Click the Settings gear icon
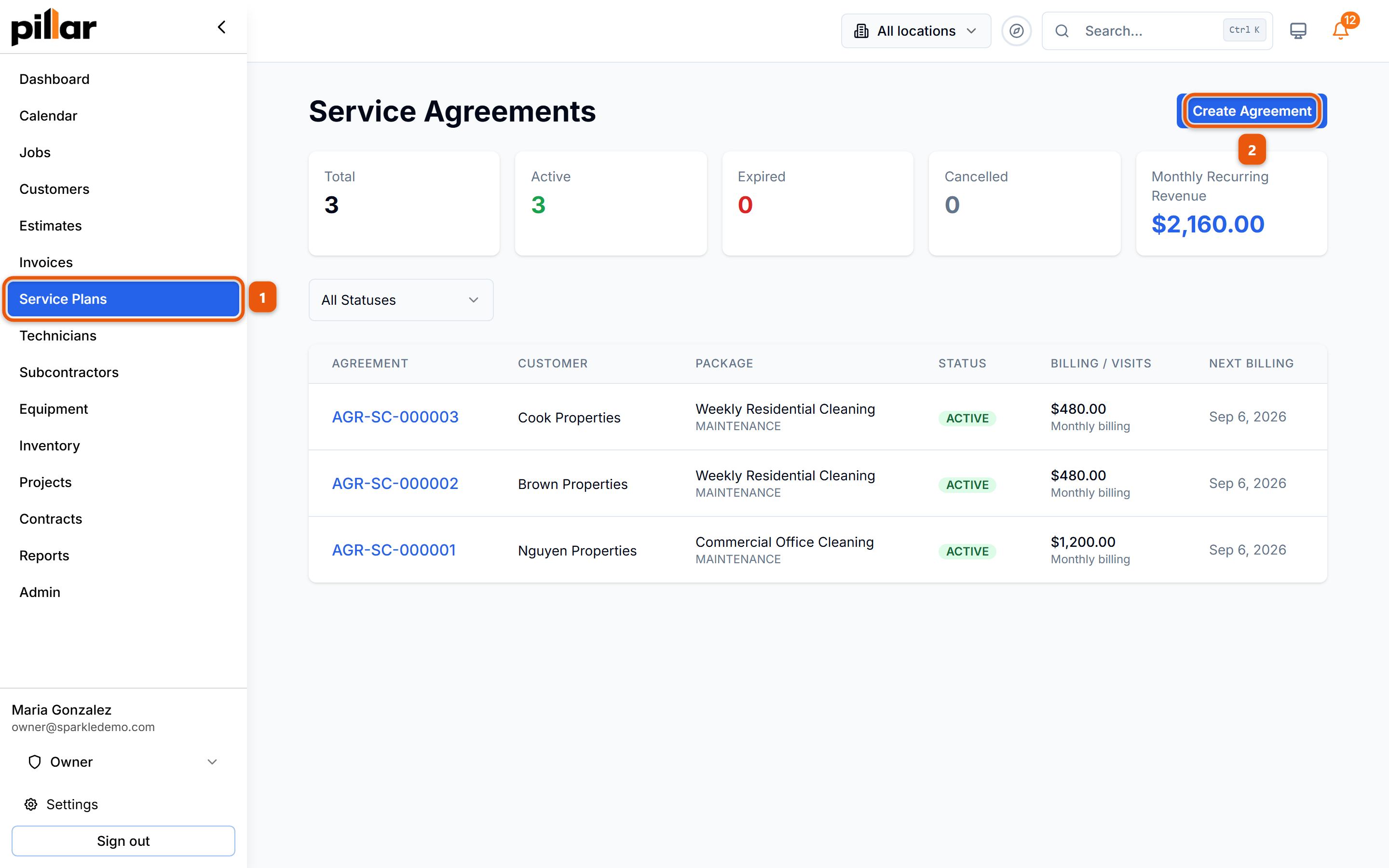 pos(31,804)
